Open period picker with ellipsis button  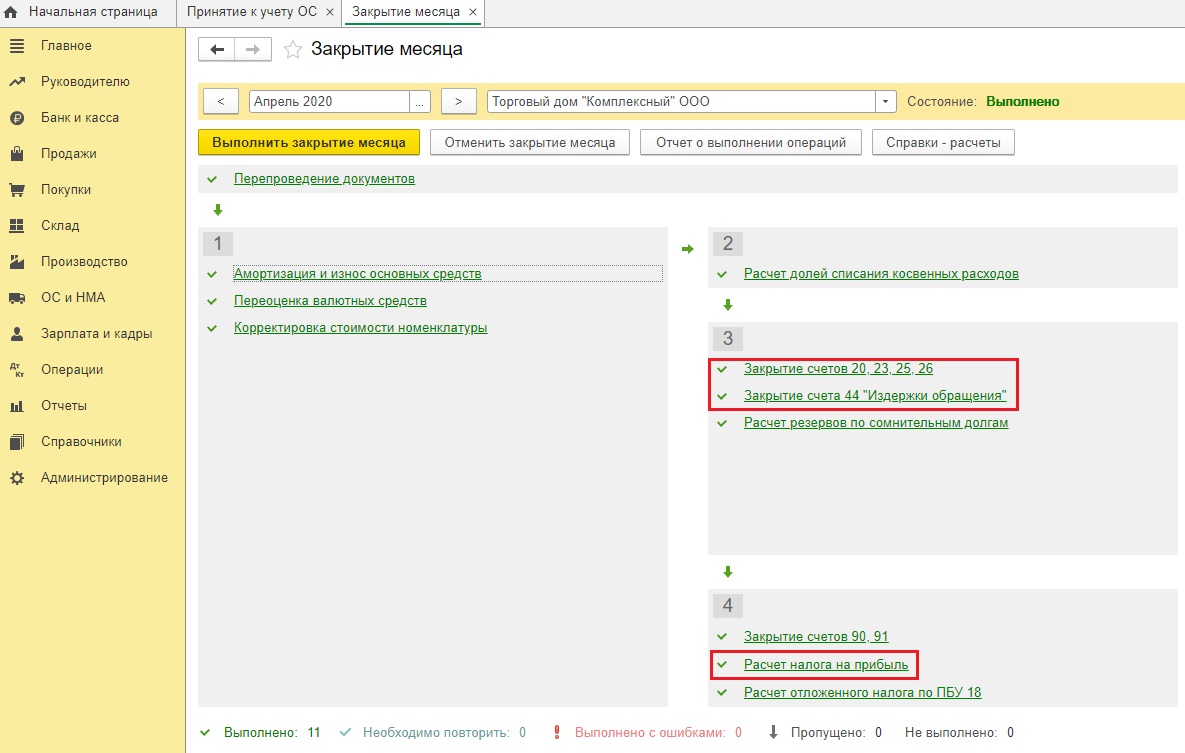420,101
